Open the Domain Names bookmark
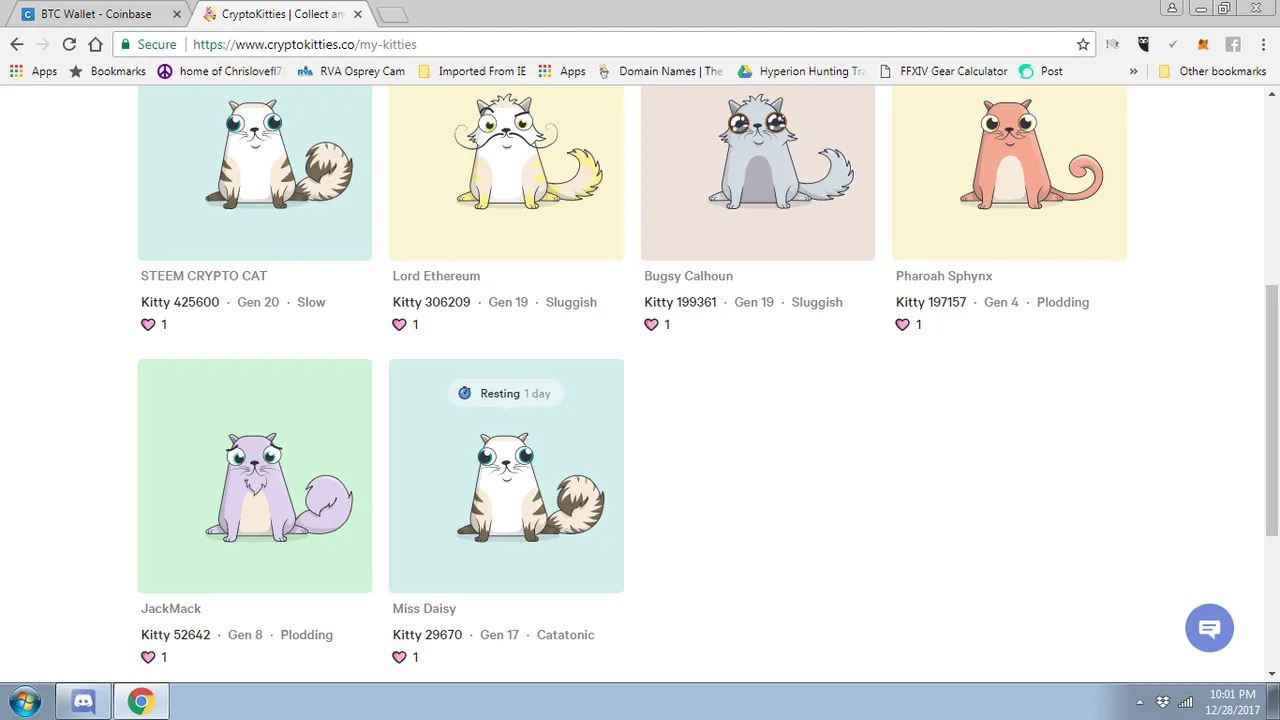Viewport: 1280px width, 720px height. [x=660, y=71]
